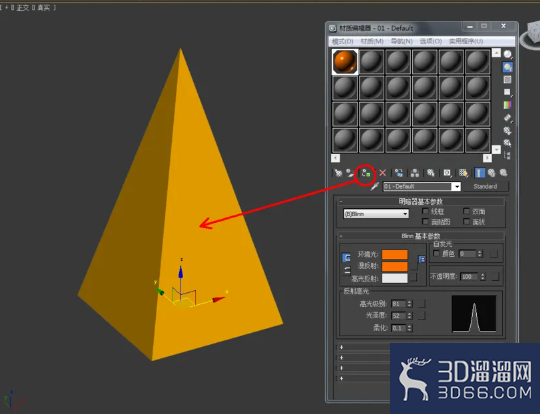Click the specular 高光反射 map button
The width and height of the screenshot is (540, 414).
point(414,277)
